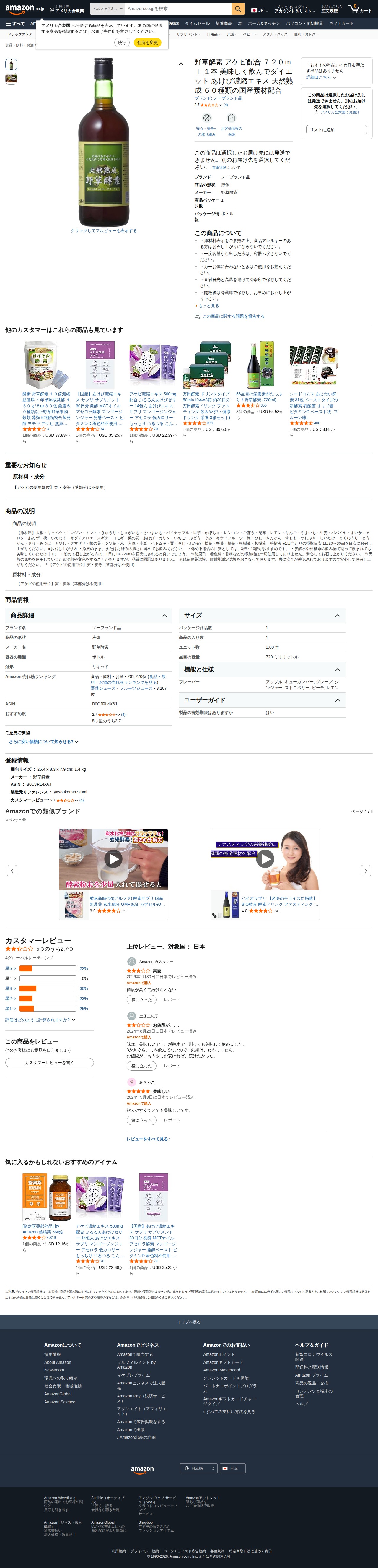Image resolution: width=378 pixels, height=1568 pixels.
Task: Select the second product thumbnail image
Action: pyautogui.click(x=11, y=79)
